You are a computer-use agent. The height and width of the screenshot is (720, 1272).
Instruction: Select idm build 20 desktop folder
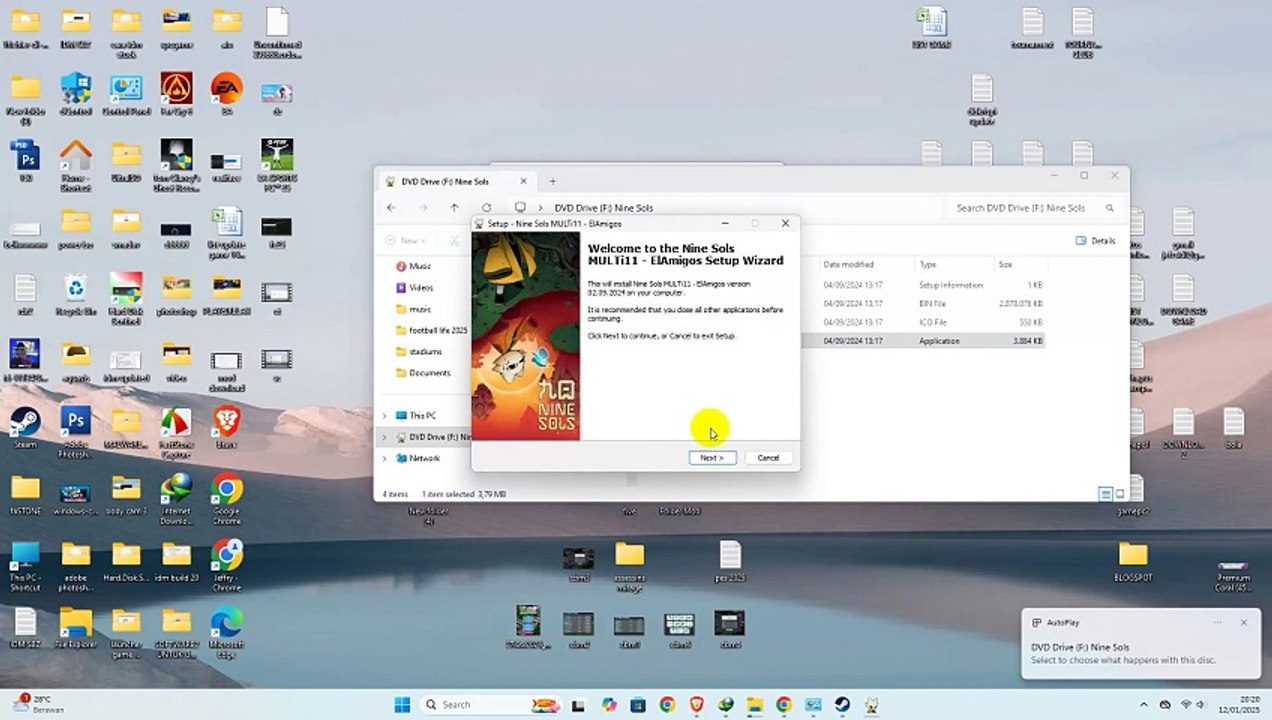click(x=176, y=561)
